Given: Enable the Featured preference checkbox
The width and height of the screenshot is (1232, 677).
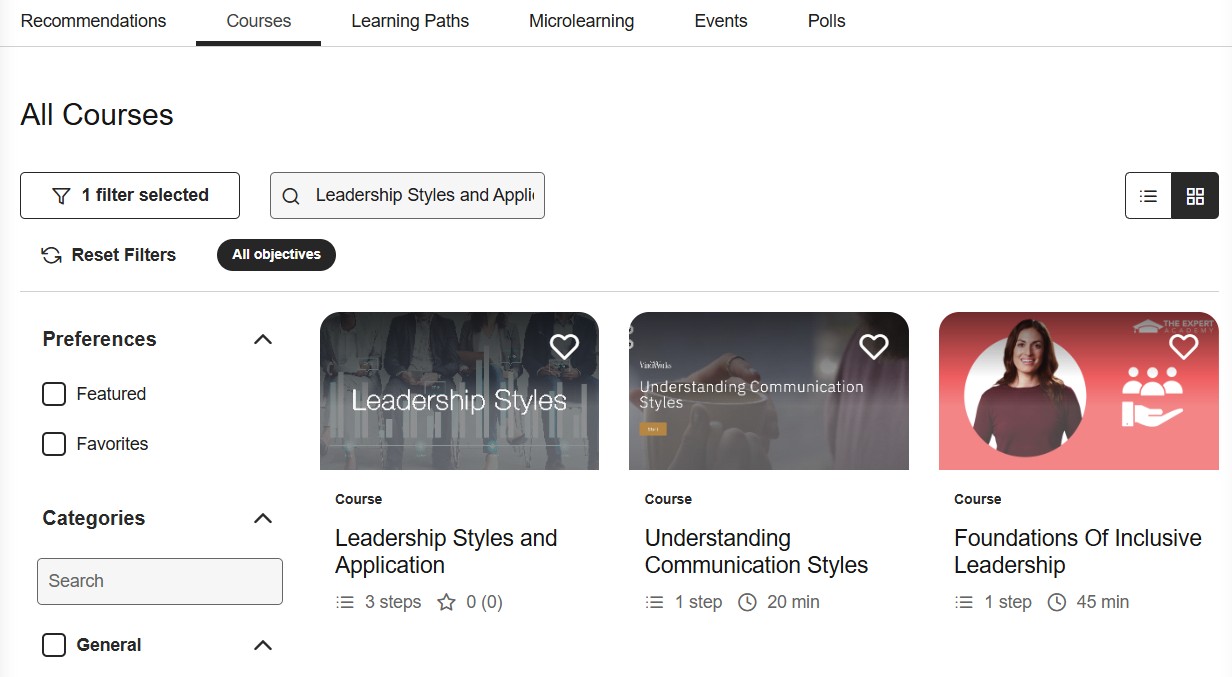Looking at the screenshot, I should point(54,394).
